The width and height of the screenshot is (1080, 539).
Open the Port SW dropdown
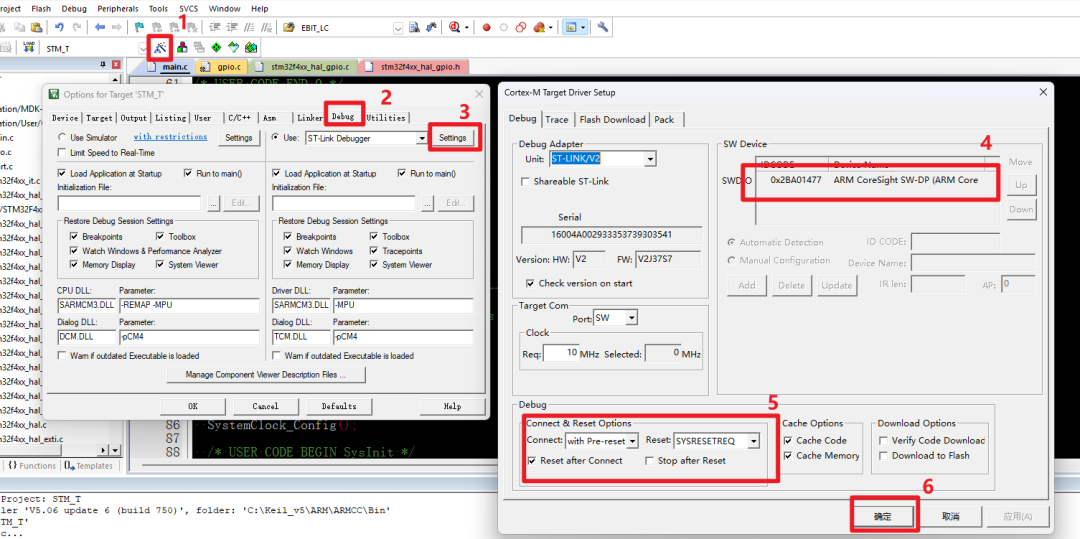pos(630,318)
